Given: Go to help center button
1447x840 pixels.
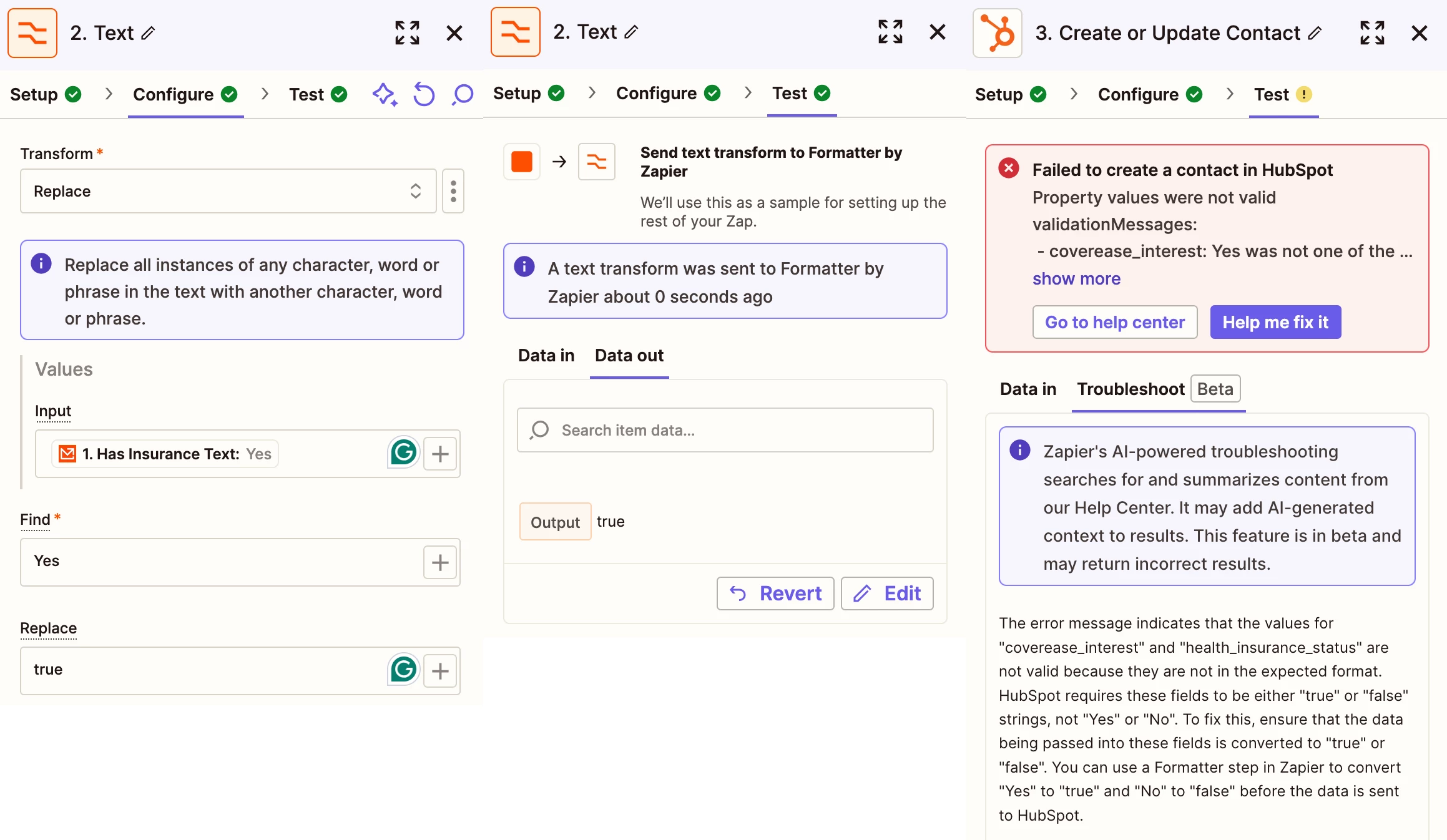Looking at the screenshot, I should tap(1114, 322).
